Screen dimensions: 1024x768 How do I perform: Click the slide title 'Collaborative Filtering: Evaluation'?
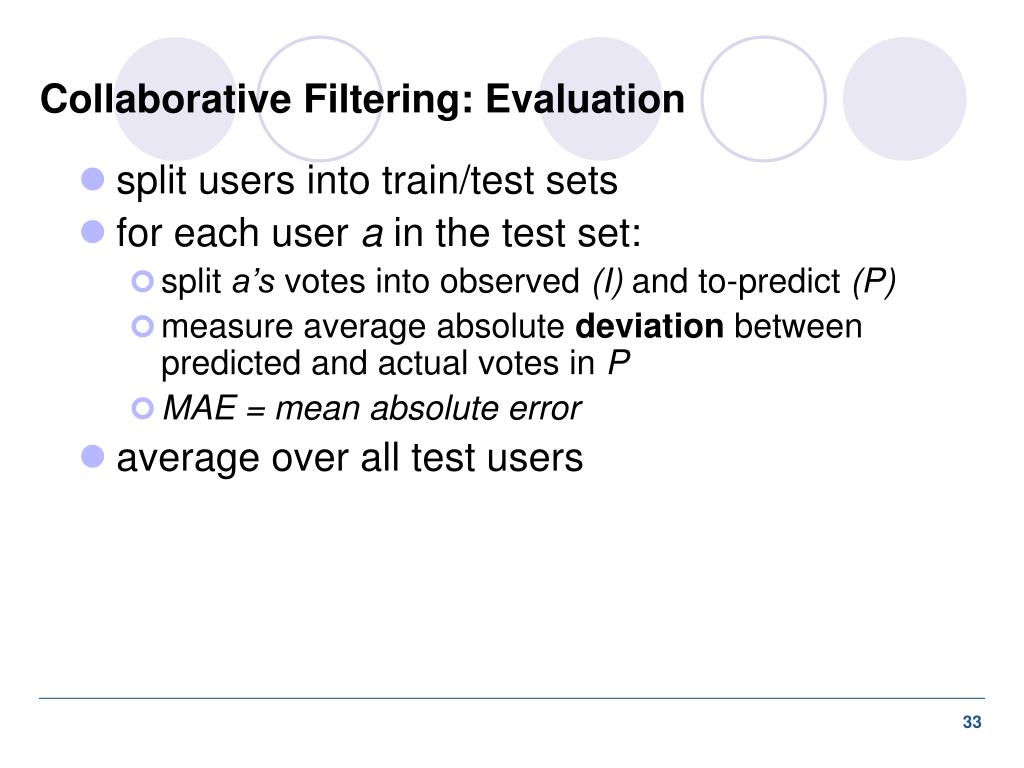point(362,99)
